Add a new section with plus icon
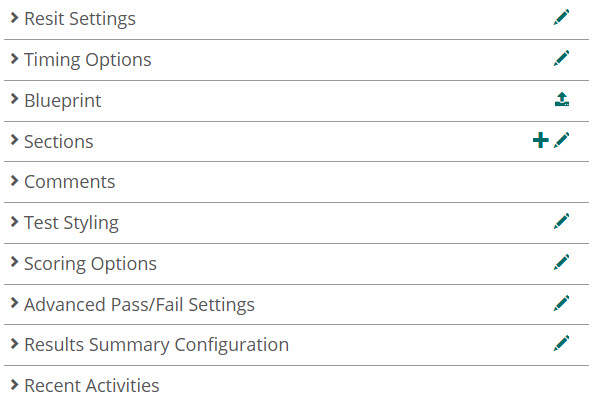 [x=540, y=140]
